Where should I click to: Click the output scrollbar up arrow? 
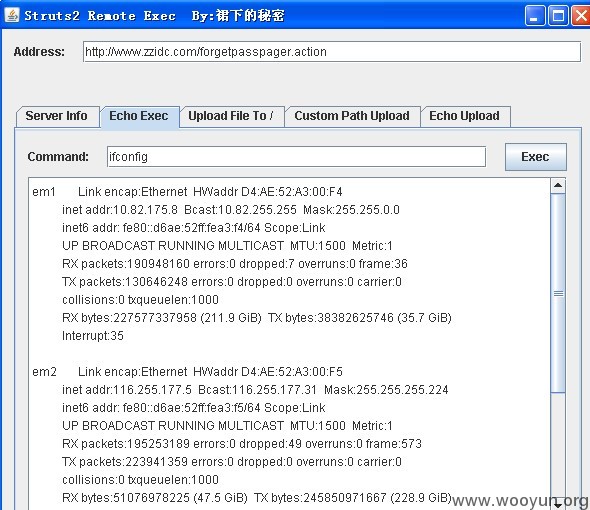tap(558, 186)
